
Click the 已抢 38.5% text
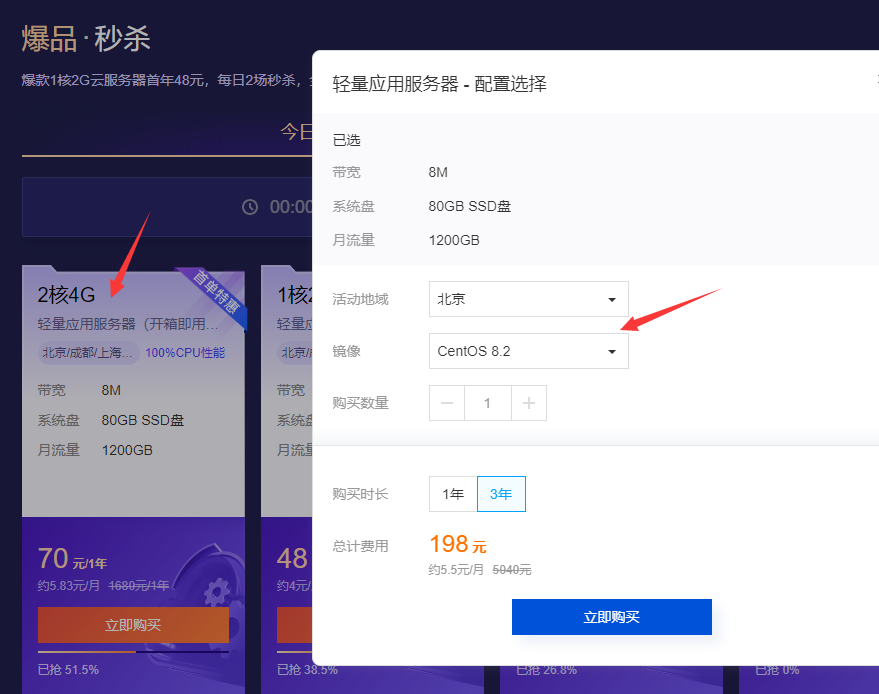307,670
